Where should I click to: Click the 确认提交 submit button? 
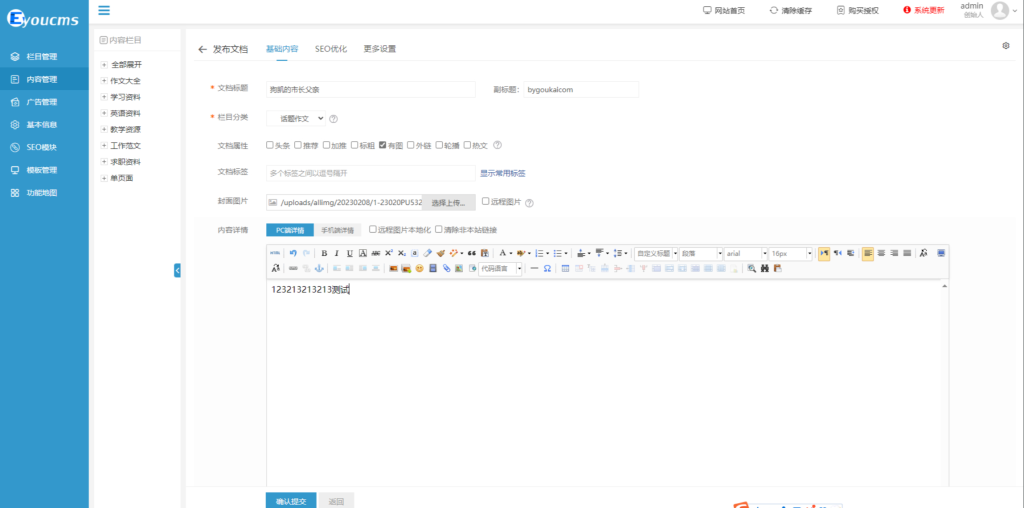291,500
